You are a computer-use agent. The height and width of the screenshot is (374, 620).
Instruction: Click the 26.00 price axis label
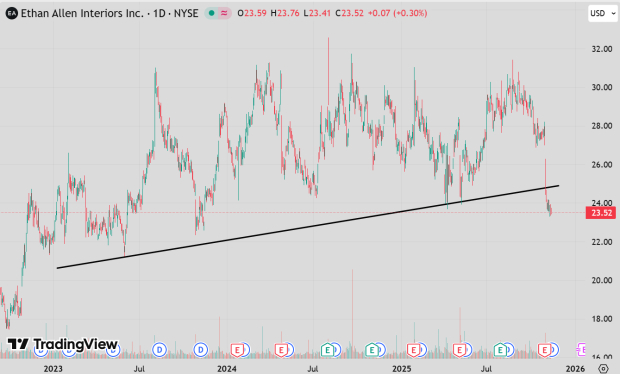(602, 165)
